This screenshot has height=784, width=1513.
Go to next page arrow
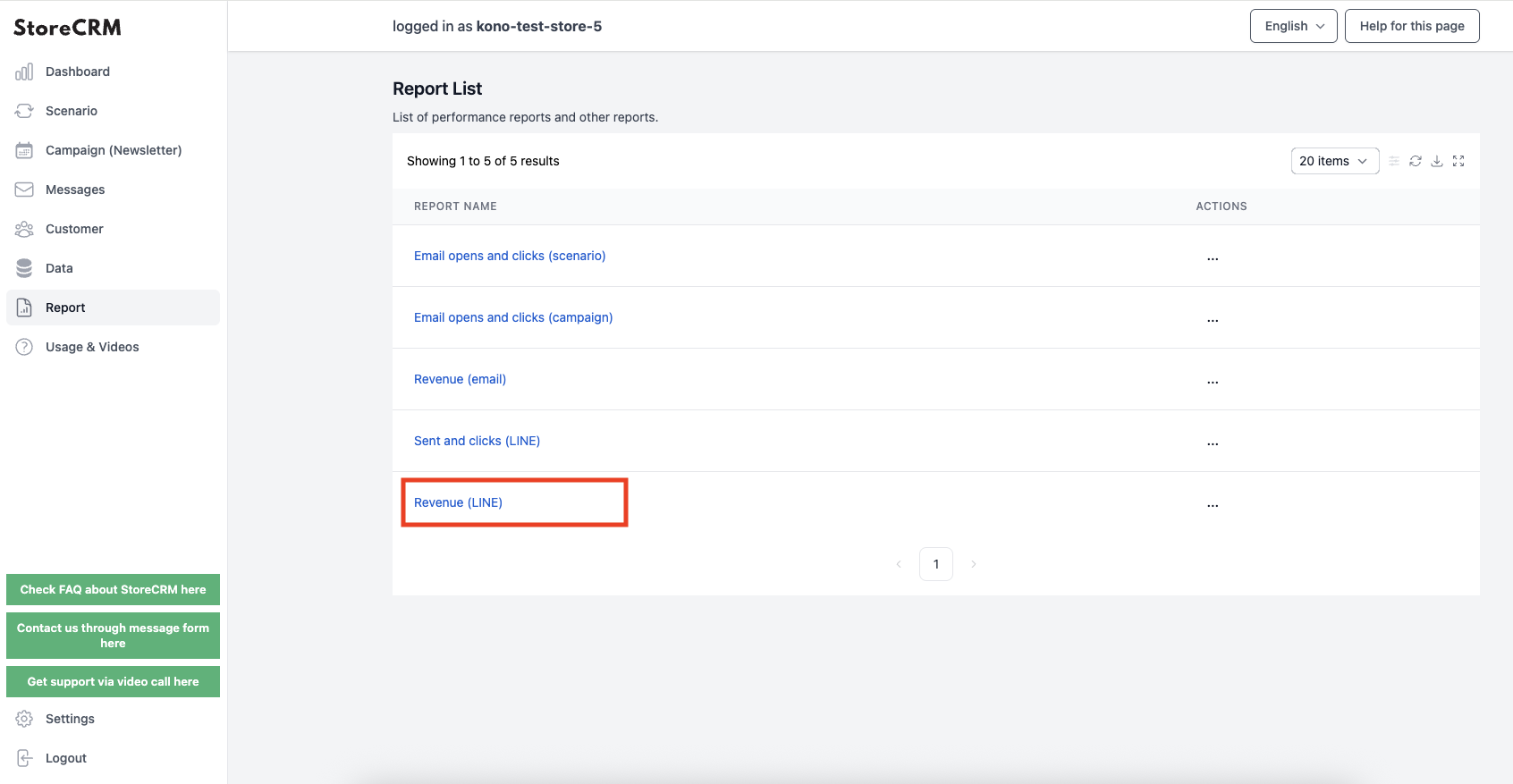974,564
